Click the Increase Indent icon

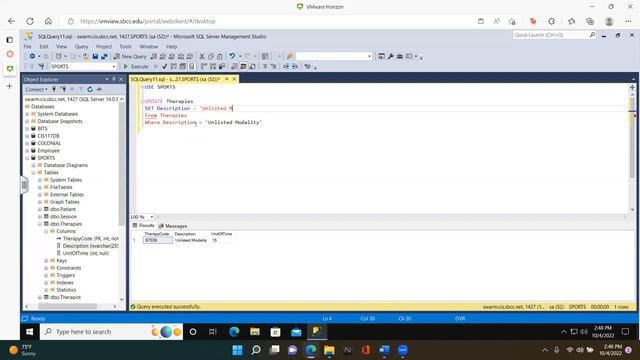[295, 67]
